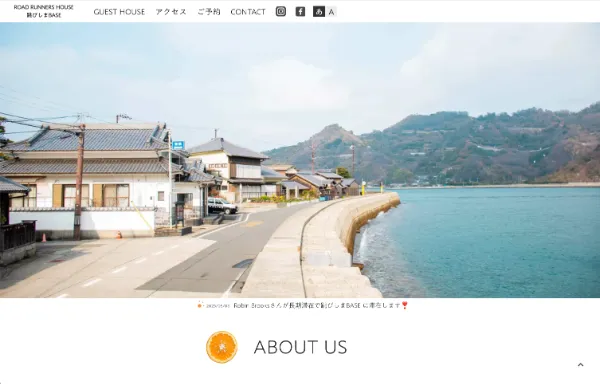Click the back-to-top chevron arrow
This screenshot has height=384, width=600.
[580, 365]
